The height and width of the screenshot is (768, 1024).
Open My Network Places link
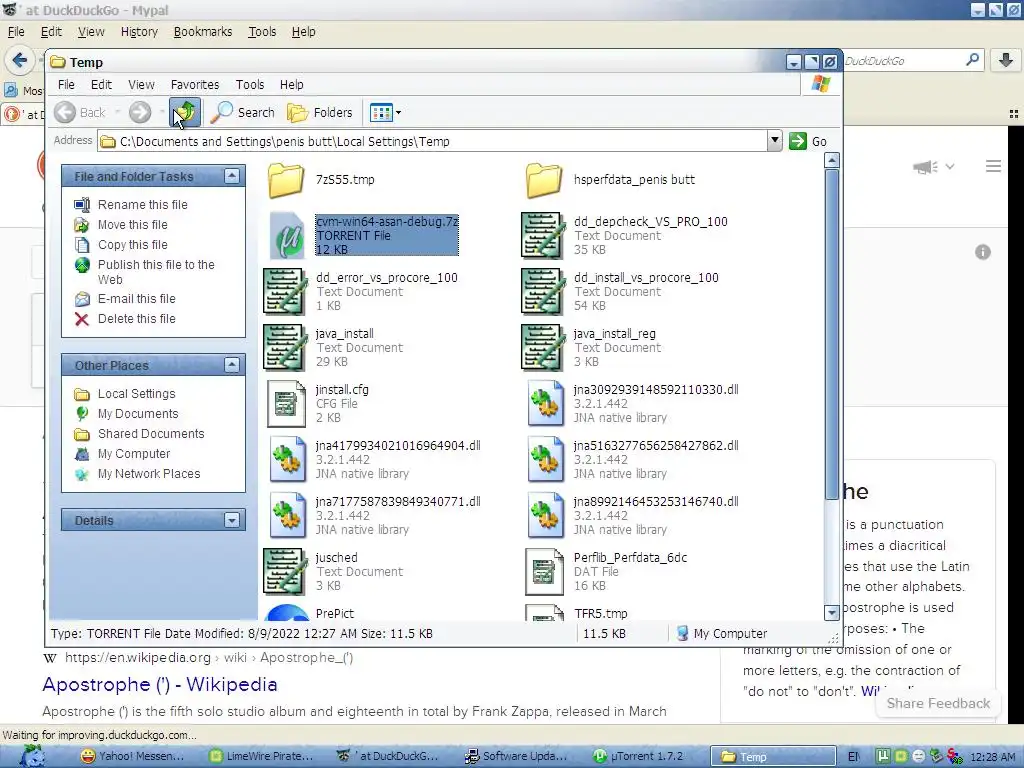(149, 473)
